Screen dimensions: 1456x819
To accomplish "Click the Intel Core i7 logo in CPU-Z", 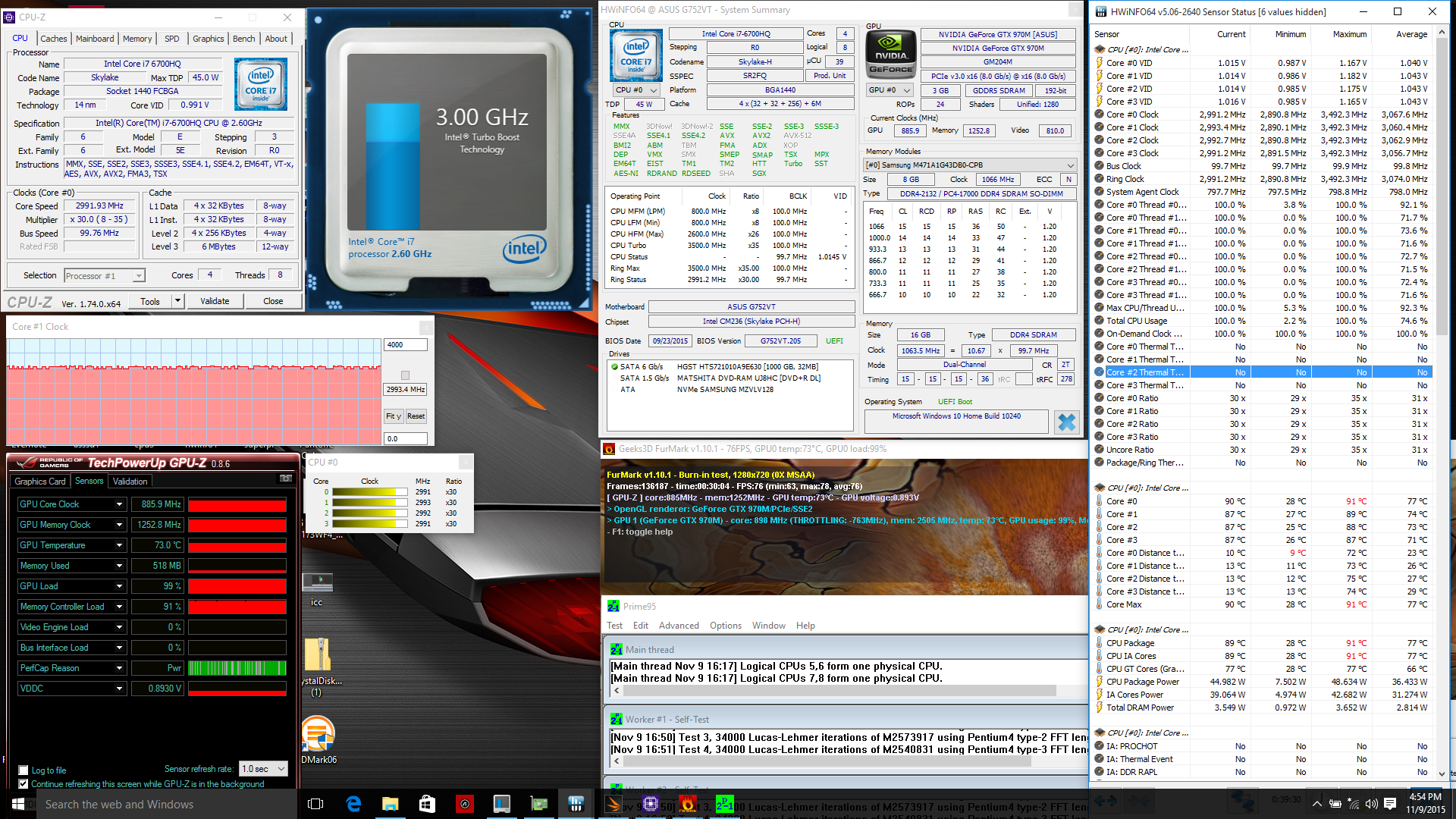I will coord(261,83).
